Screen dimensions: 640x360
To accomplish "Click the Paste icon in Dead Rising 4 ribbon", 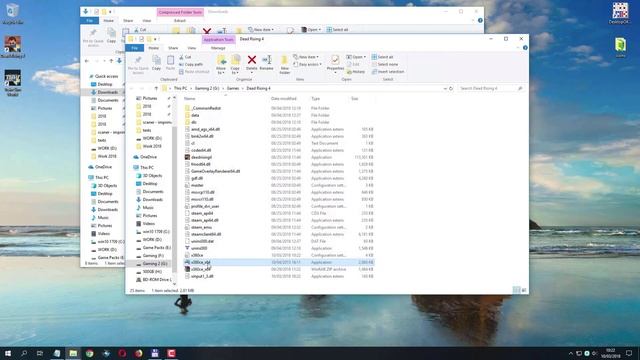I will tap(170, 63).
